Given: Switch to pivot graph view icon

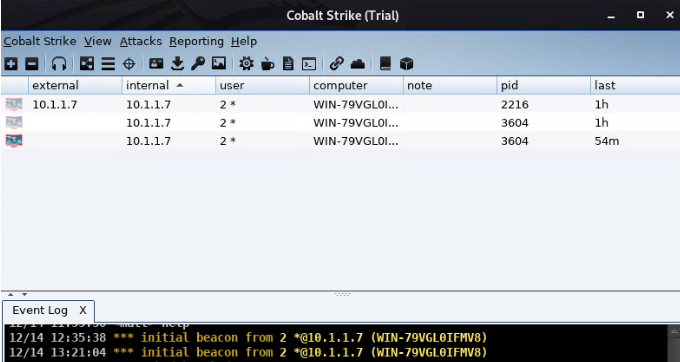Looking at the screenshot, I should 87,64.
